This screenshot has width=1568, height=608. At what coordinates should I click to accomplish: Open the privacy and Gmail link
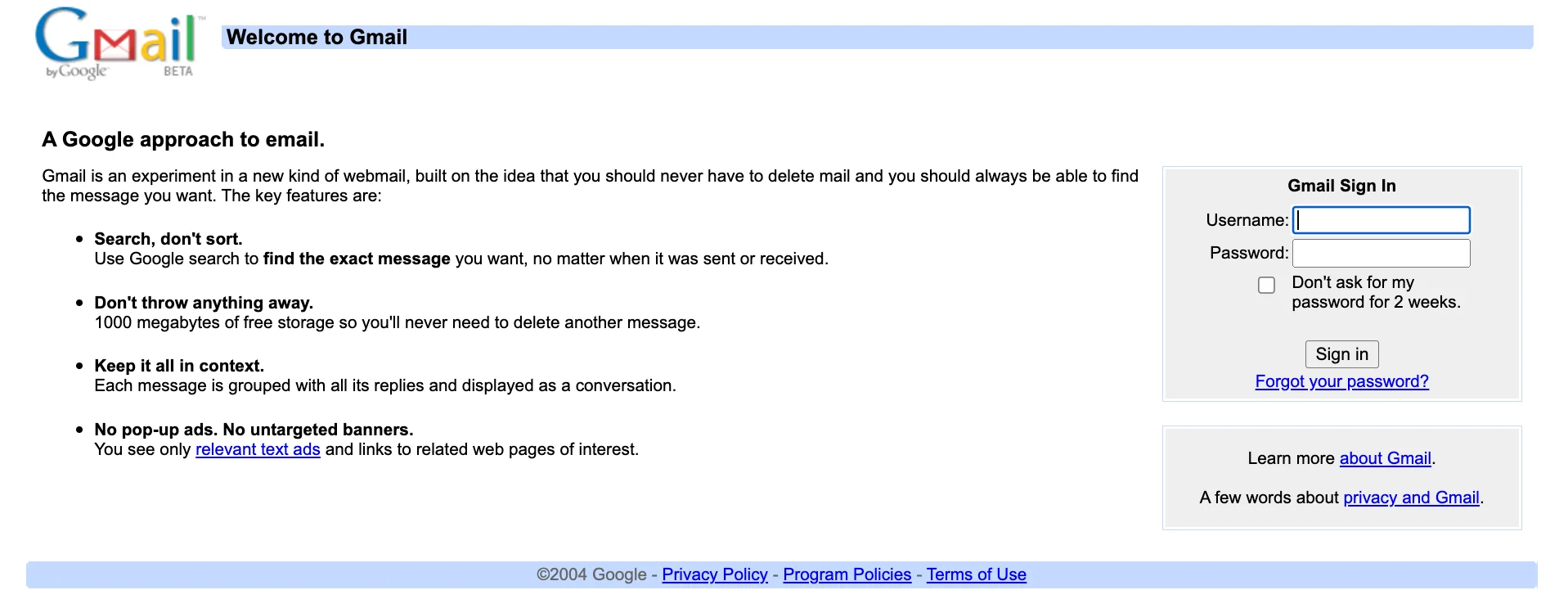[1411, 498]
